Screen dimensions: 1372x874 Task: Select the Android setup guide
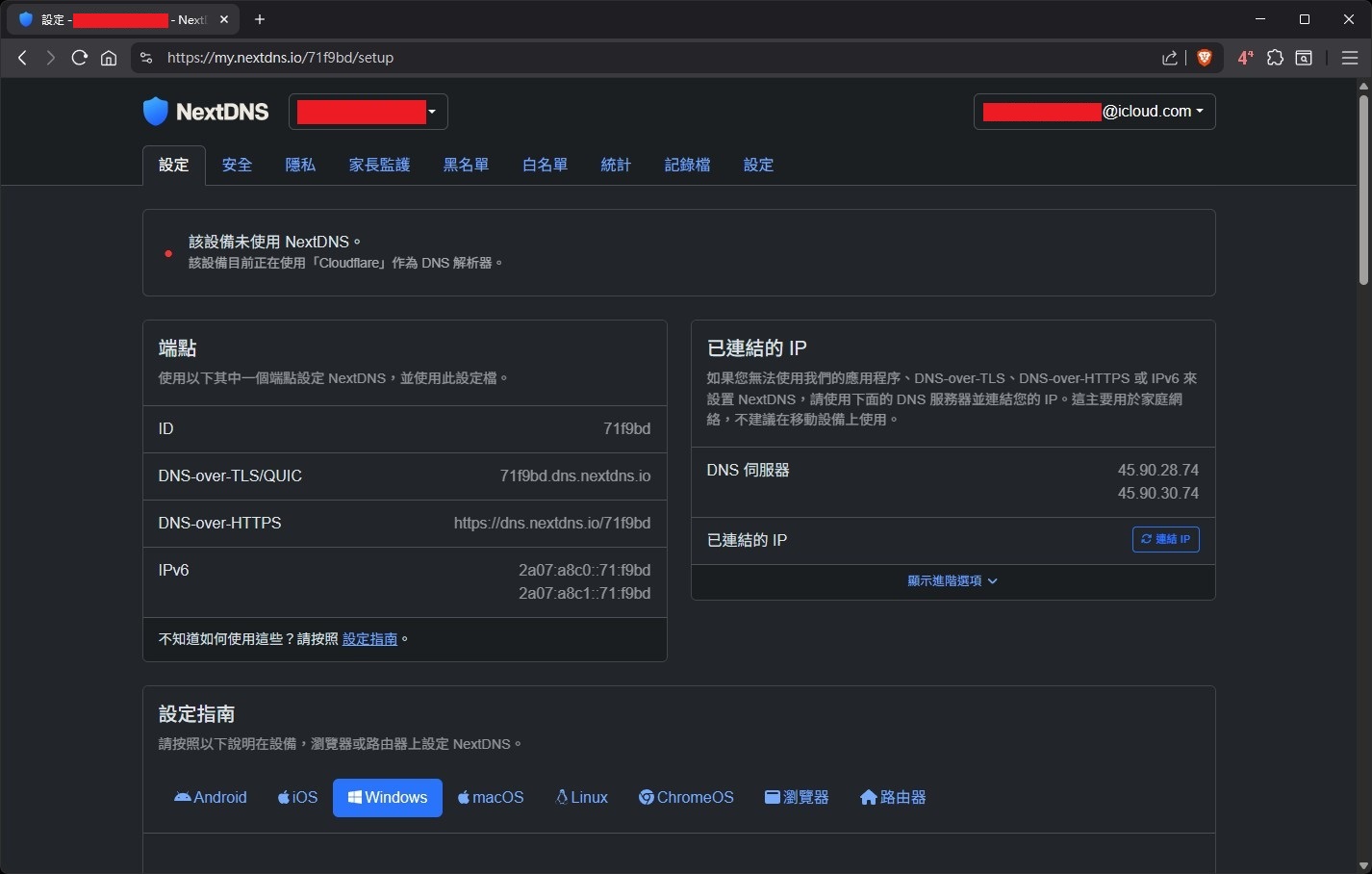click(x=211, y=797)
